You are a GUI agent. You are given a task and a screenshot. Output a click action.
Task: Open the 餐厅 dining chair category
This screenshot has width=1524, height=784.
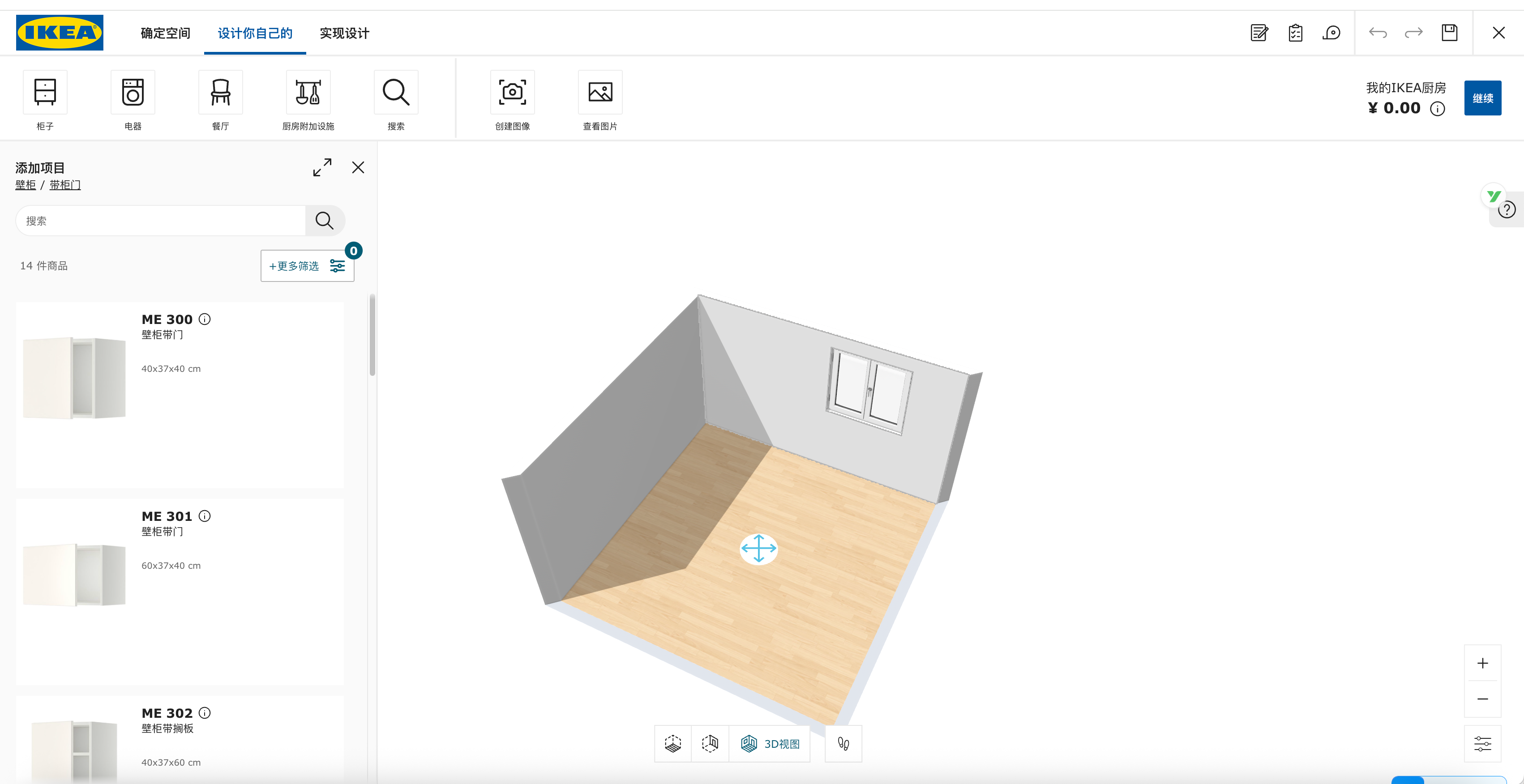click(x=220, y=93)
